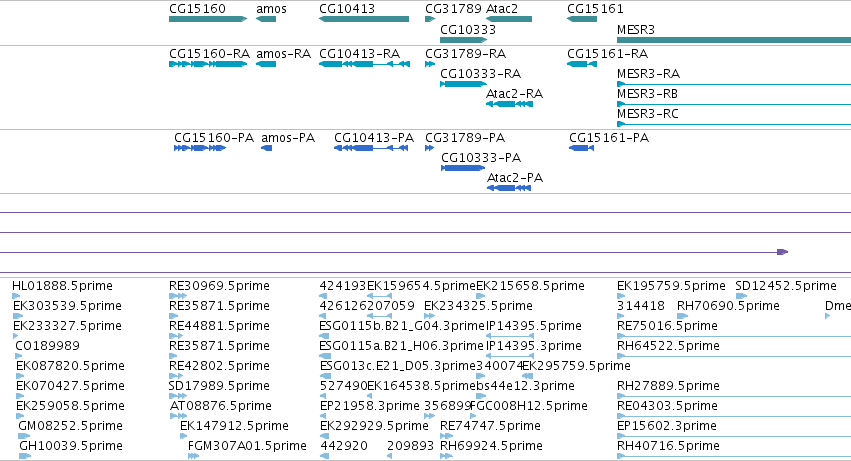Select EST EK070427.5prime
Image resolution: width=851 pixels, height=461 pixels.
click(x=71, y=386)
